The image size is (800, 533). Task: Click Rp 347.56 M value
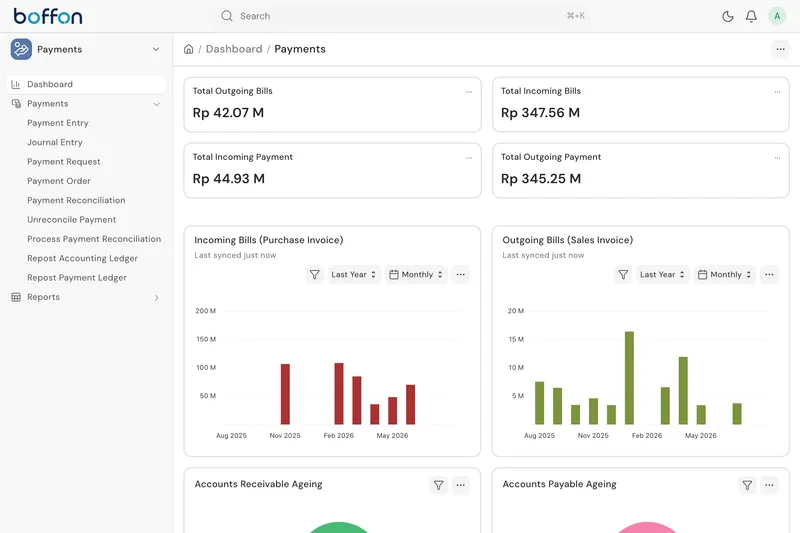540,113
